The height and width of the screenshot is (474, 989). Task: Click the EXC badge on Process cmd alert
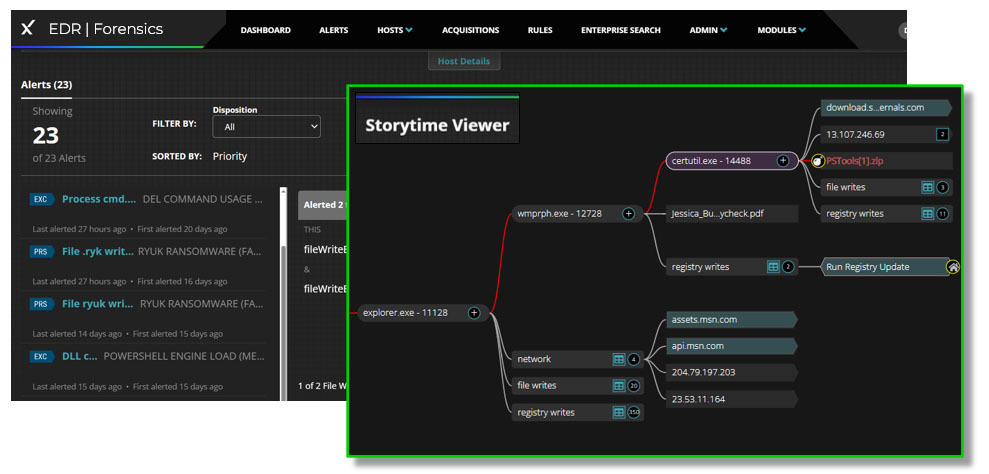point(40,199)
